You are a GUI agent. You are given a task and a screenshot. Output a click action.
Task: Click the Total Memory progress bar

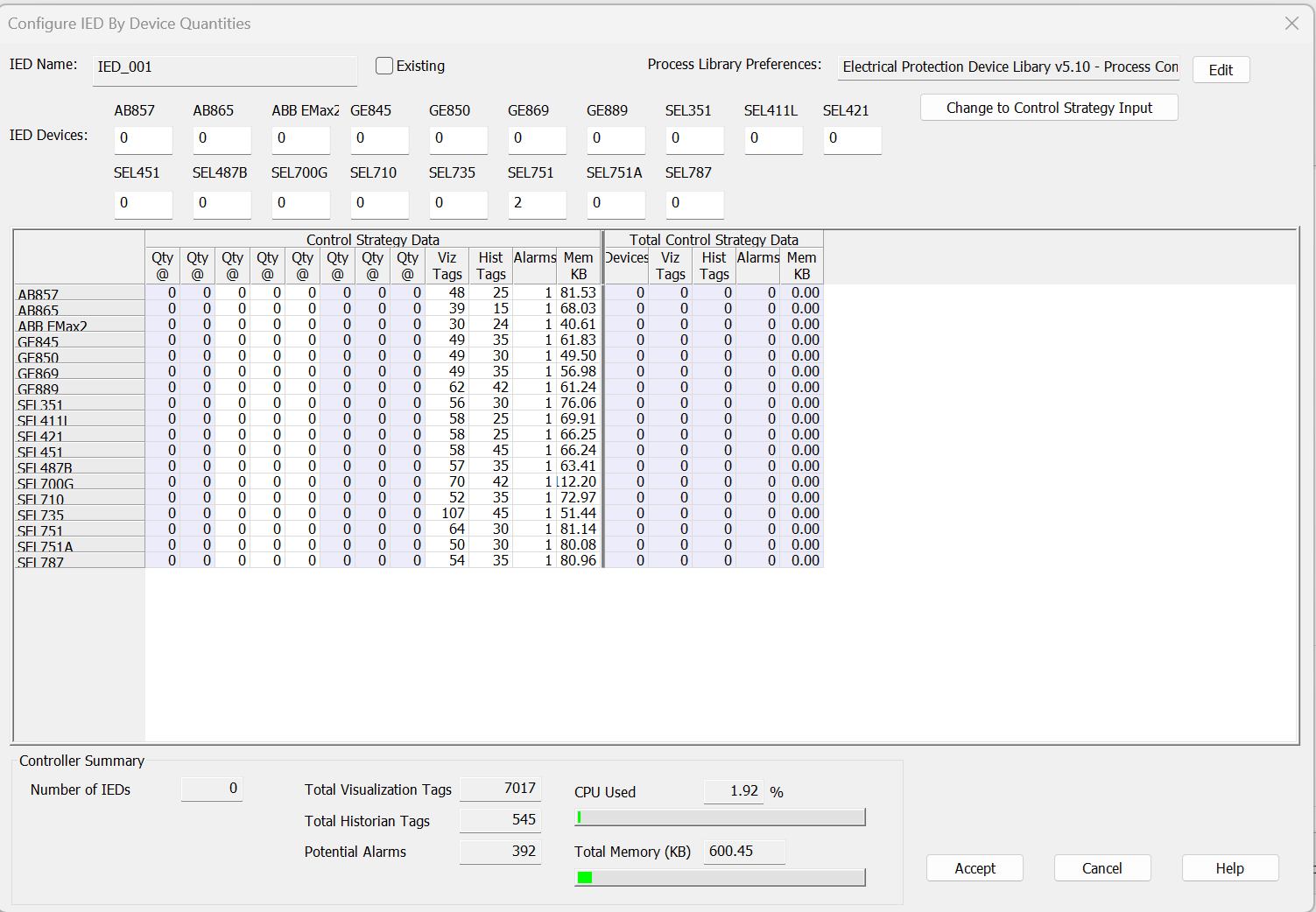pos(720,877)
